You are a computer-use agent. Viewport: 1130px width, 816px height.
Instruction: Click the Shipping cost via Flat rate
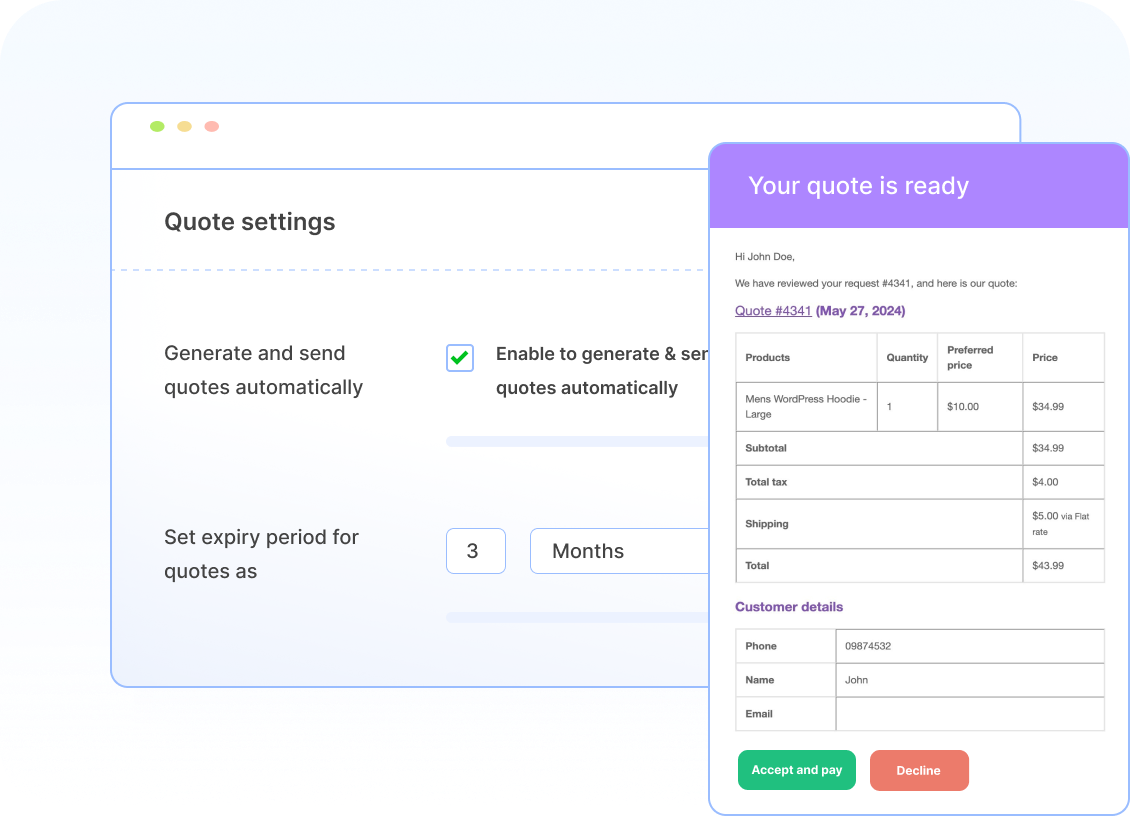(x=1056, y=523)
